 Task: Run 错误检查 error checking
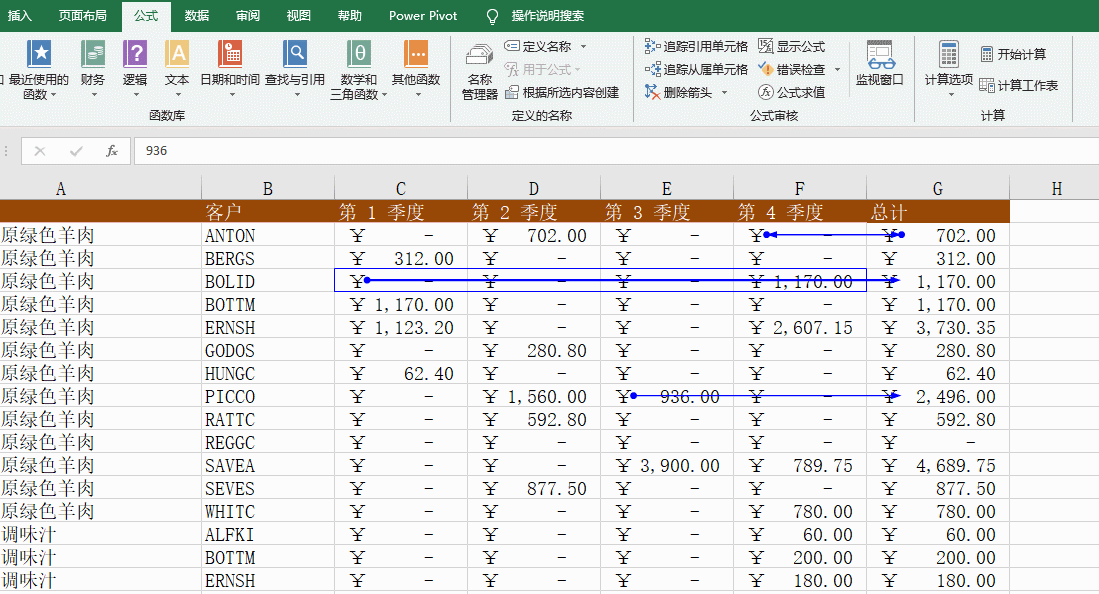792,69
